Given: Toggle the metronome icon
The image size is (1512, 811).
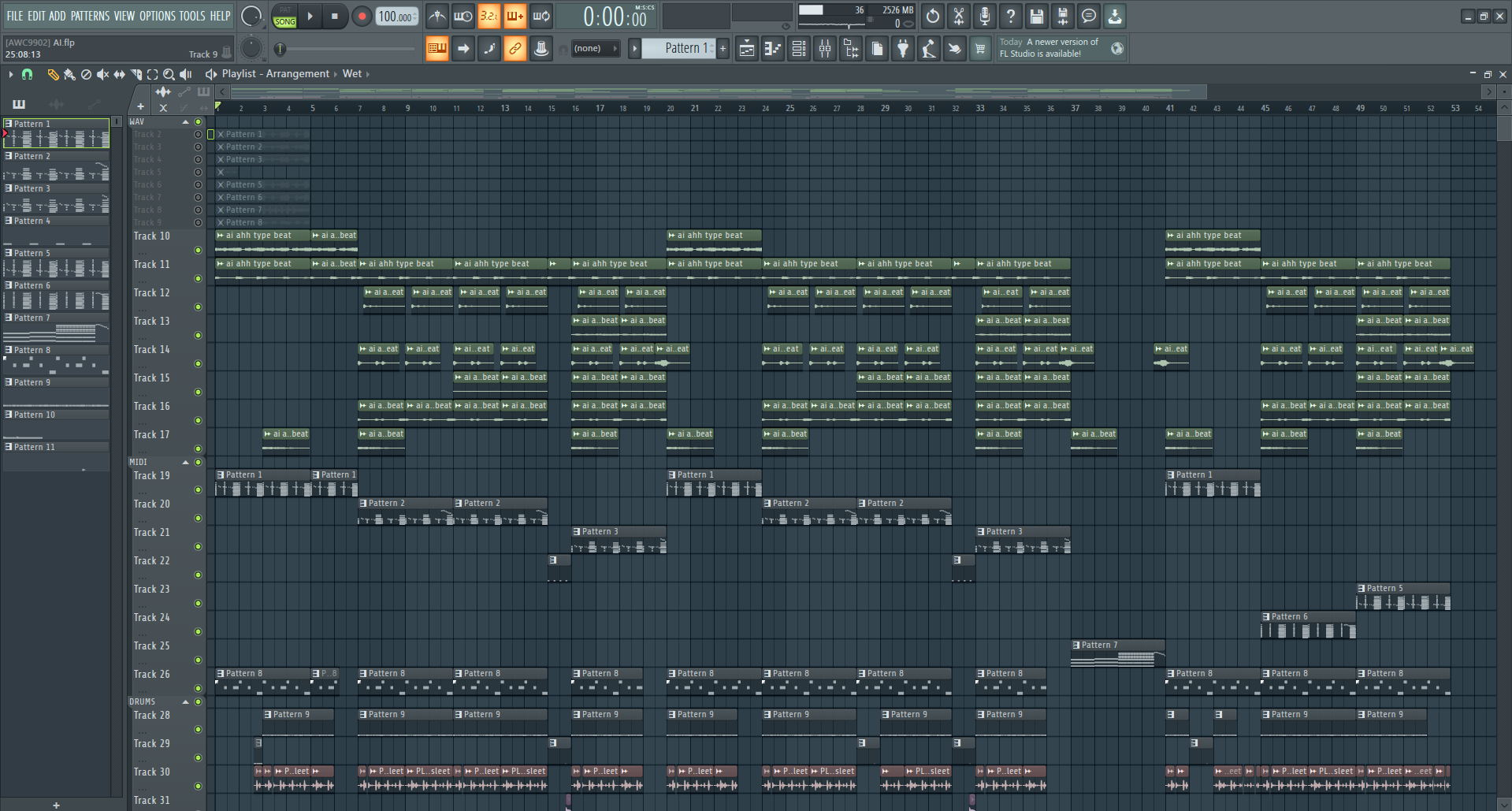Looking at the screenshot, I should 437,16.
